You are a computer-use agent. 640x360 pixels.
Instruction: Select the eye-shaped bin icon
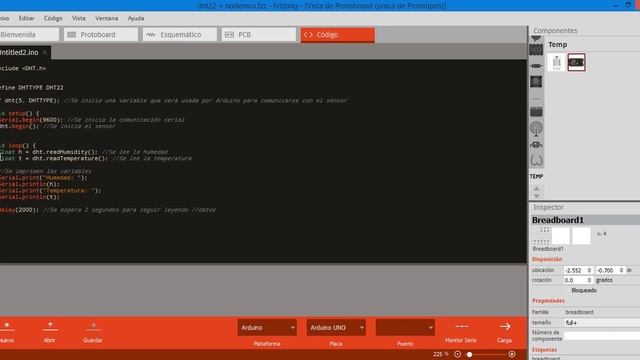pos(536,145)
